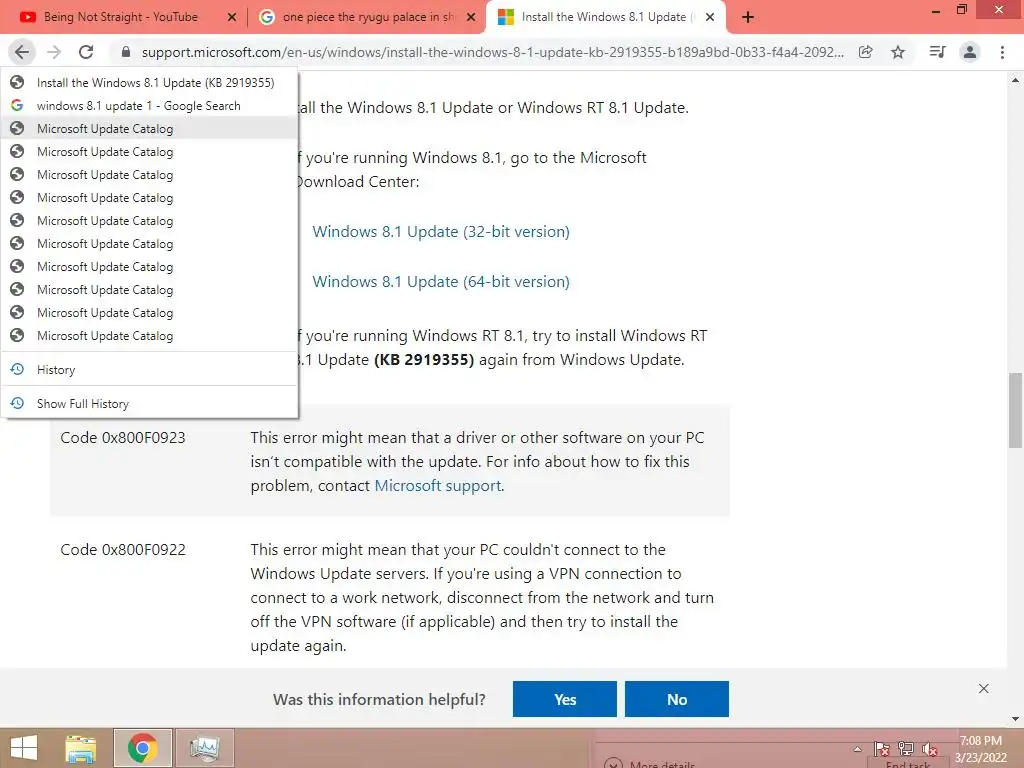Click the page vertical scrollbar thumb

pyautogui.click(x=1016, y=410)
